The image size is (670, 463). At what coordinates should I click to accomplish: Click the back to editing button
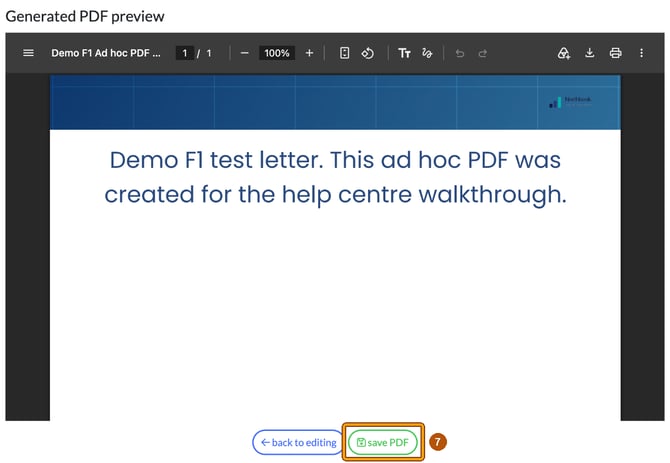[298, 442]
